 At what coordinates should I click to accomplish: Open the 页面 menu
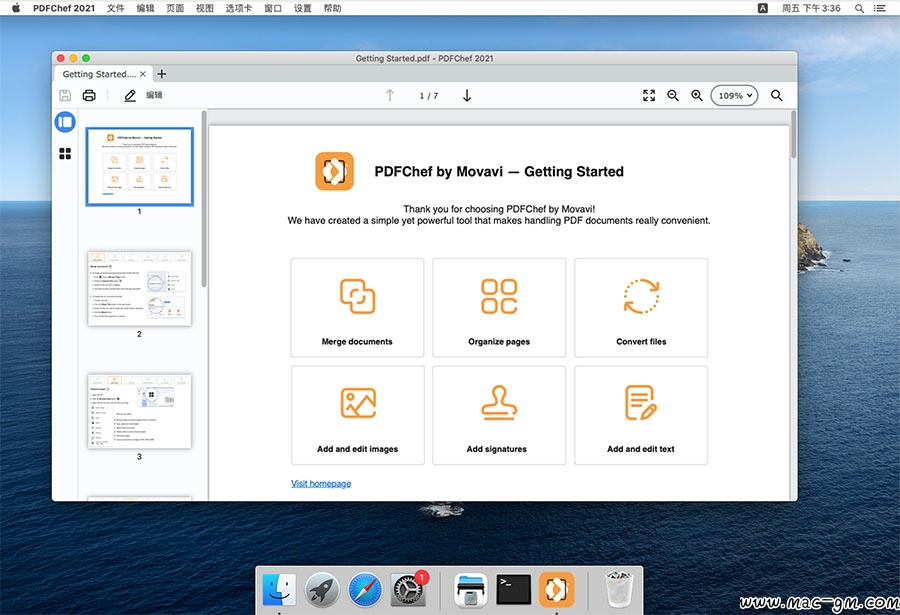[x=175, y=8]
